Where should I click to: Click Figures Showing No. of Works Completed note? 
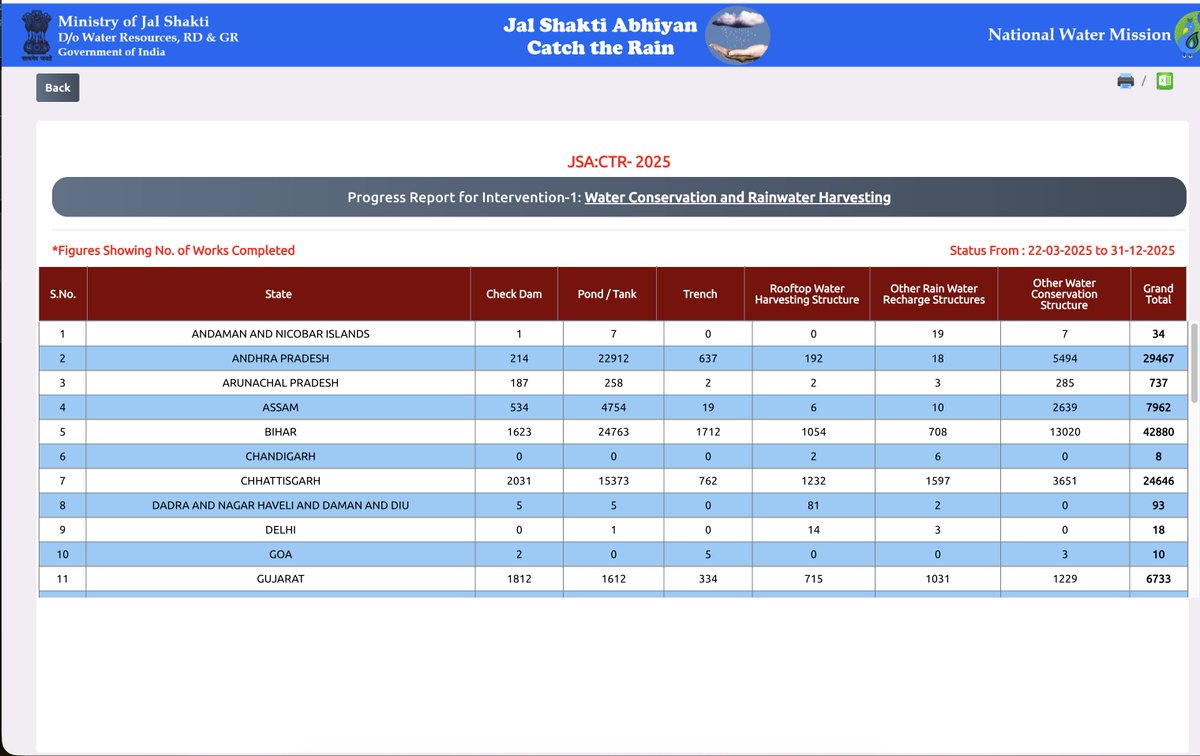tap(174, 250)
